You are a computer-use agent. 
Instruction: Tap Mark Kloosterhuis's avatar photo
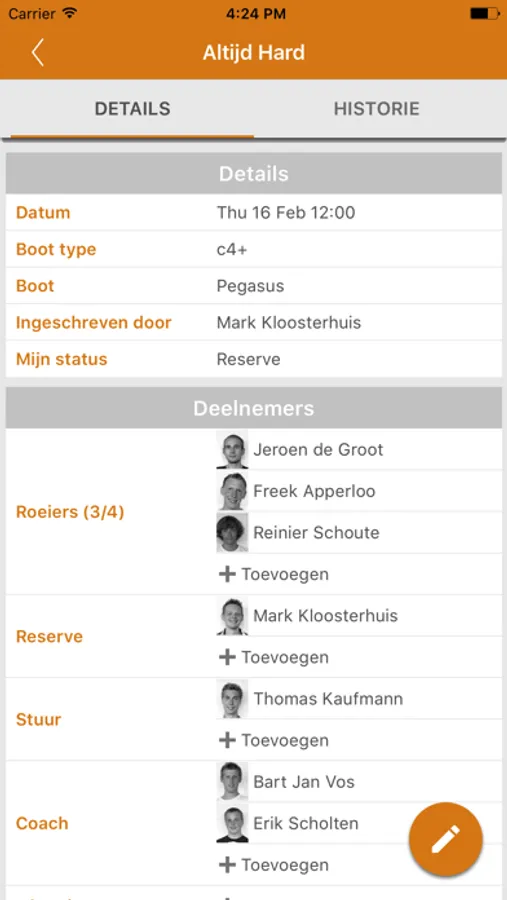[x=232, y=616]
